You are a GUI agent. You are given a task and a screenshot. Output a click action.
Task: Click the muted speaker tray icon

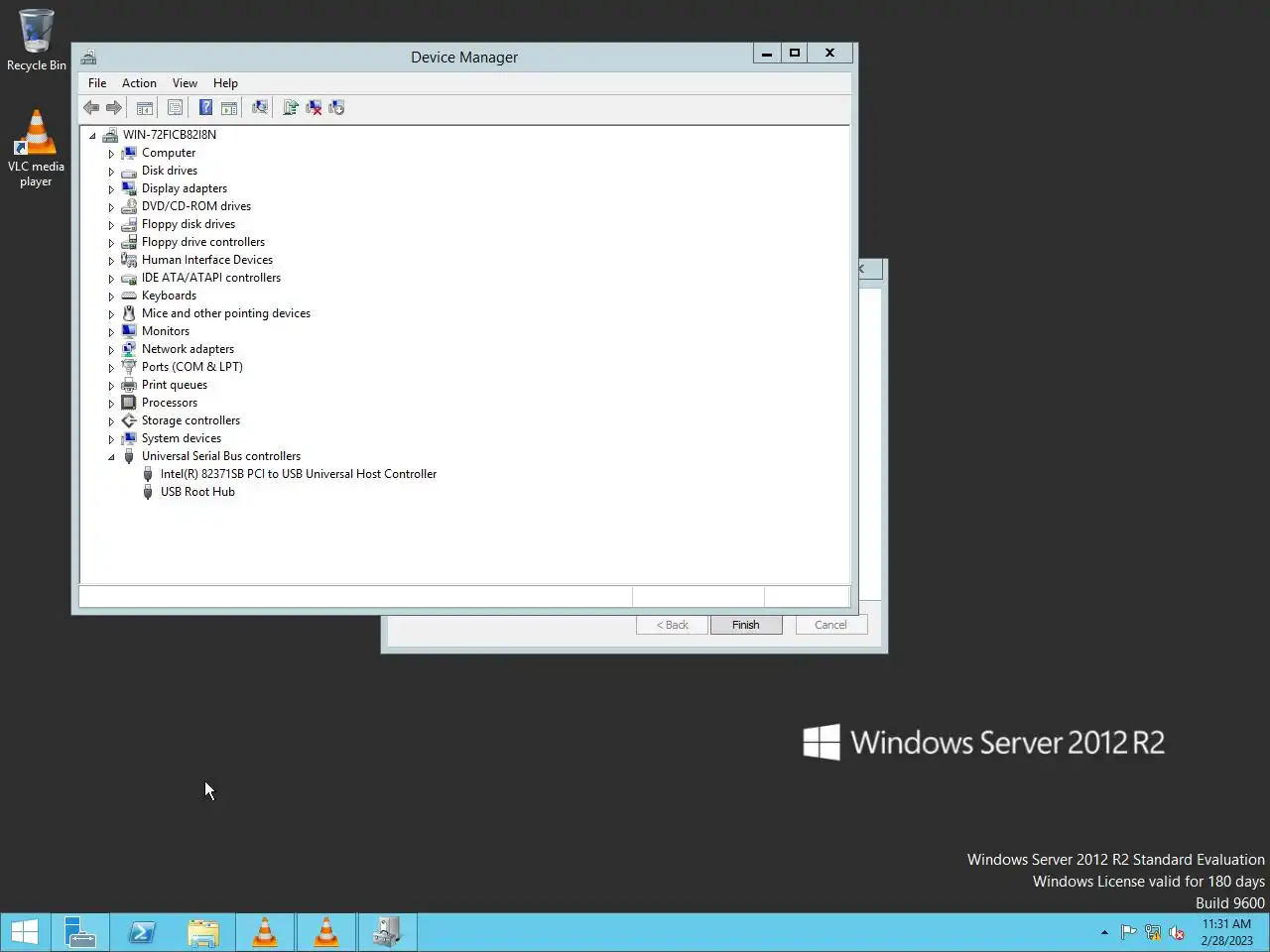point(1177,932)
